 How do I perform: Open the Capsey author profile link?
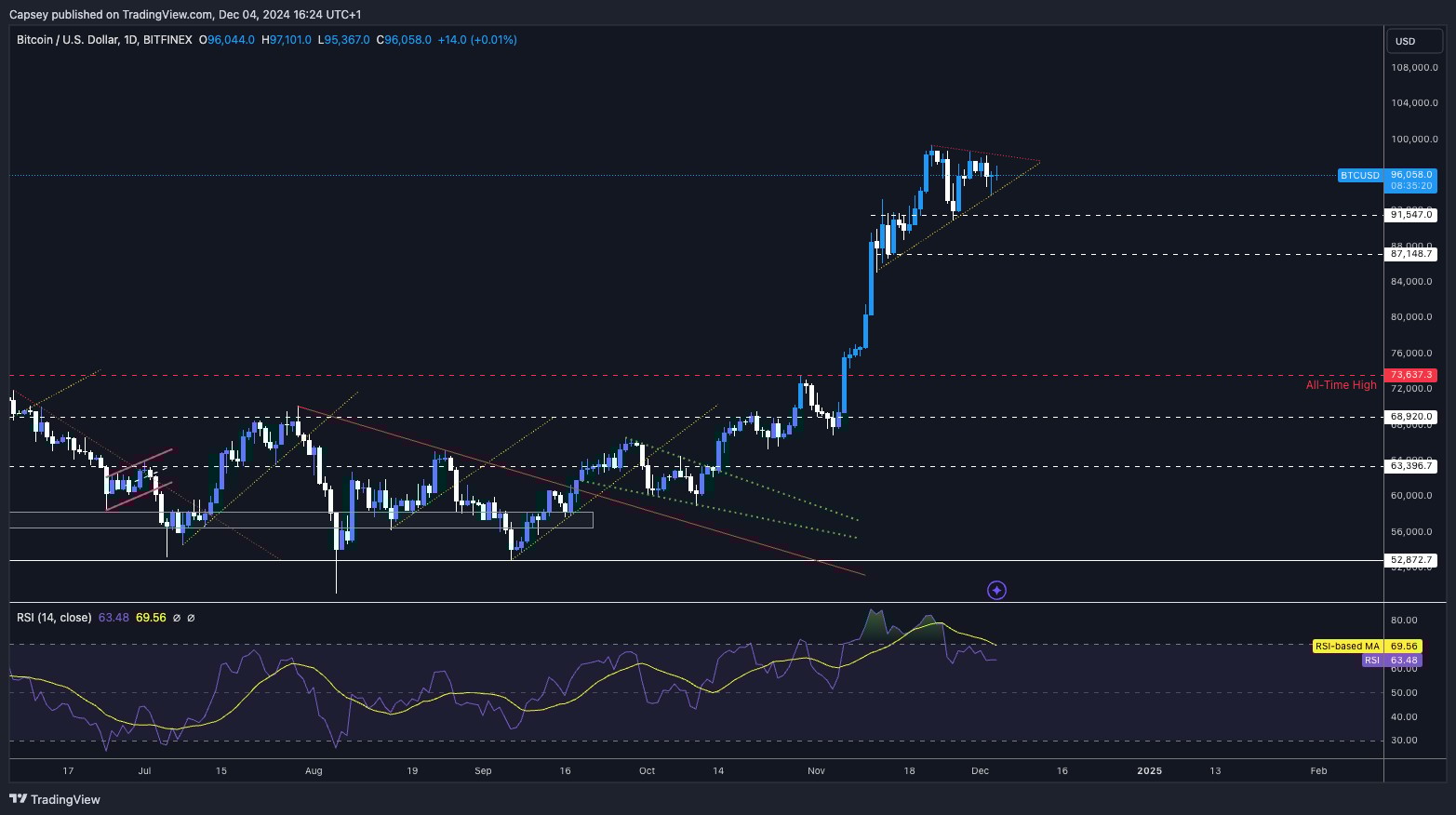(30, 14)
